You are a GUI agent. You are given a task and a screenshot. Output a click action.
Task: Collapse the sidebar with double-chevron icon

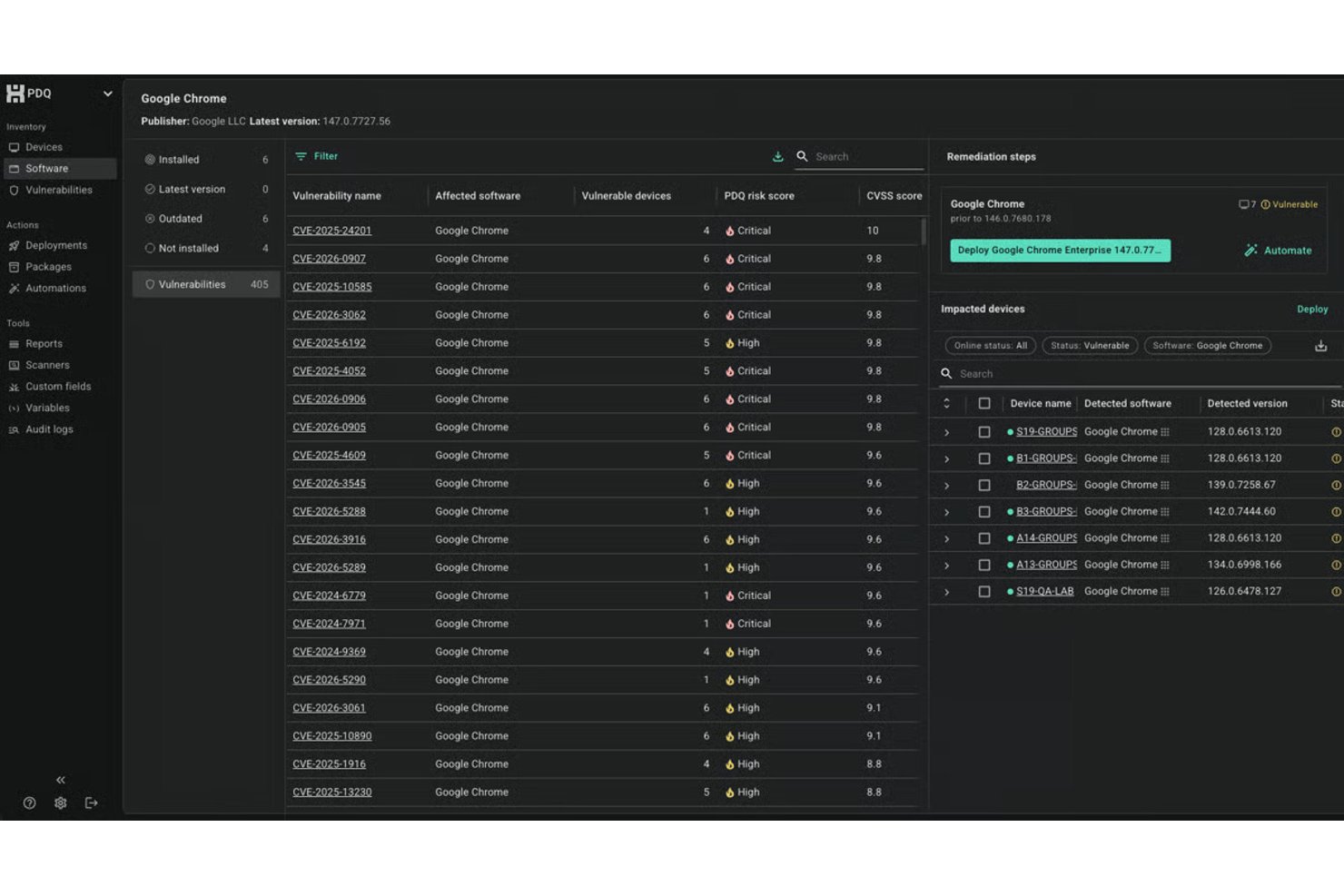pyautogui.click(x=61, y=780)
